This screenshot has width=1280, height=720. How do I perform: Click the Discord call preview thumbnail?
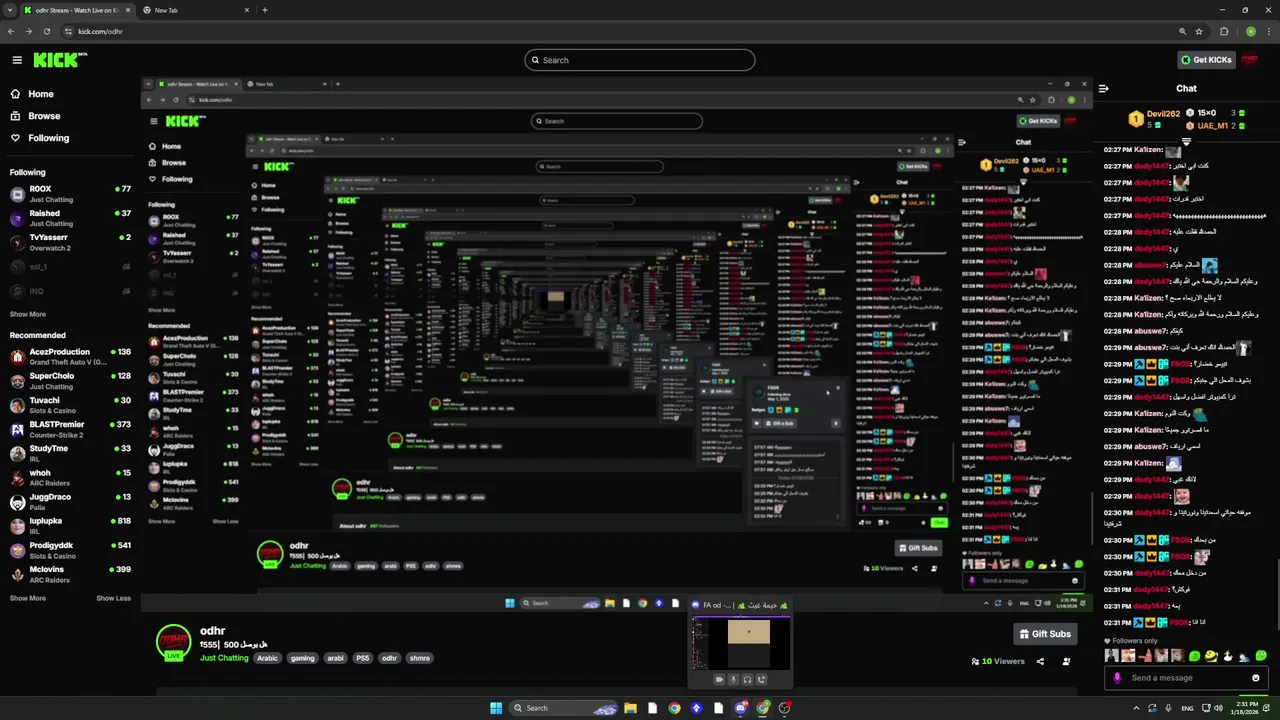click(740, 644)
